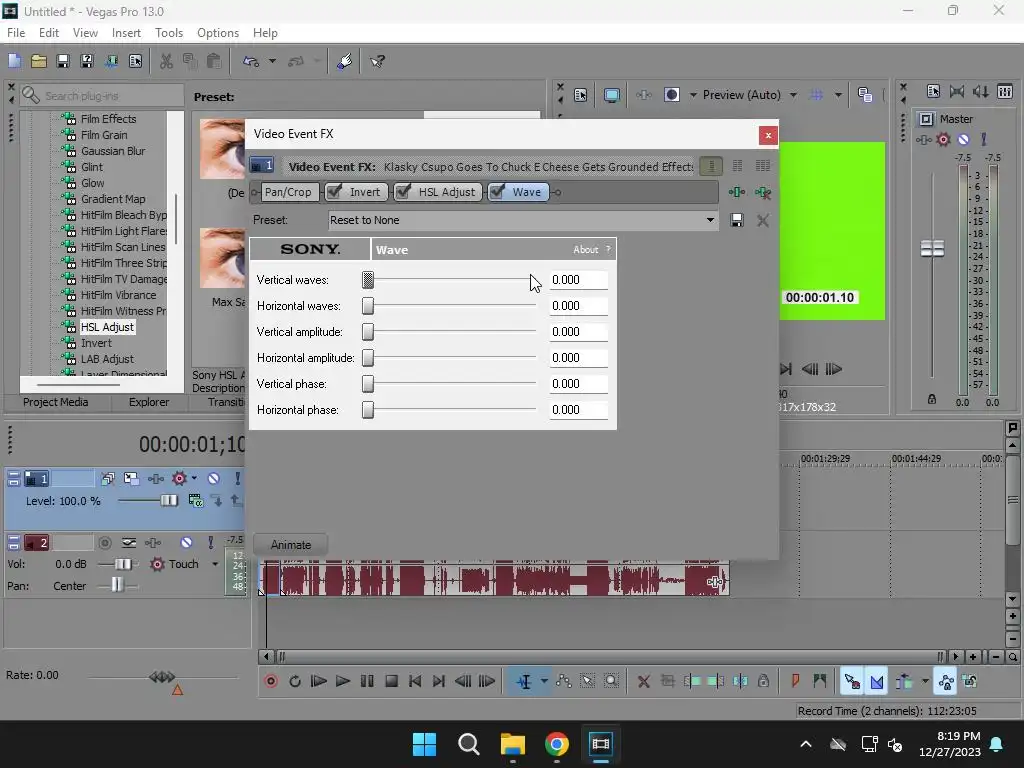Screen dimensions: 1024x768
Task: Click Play From Start in transport
Action: (319, 681)
